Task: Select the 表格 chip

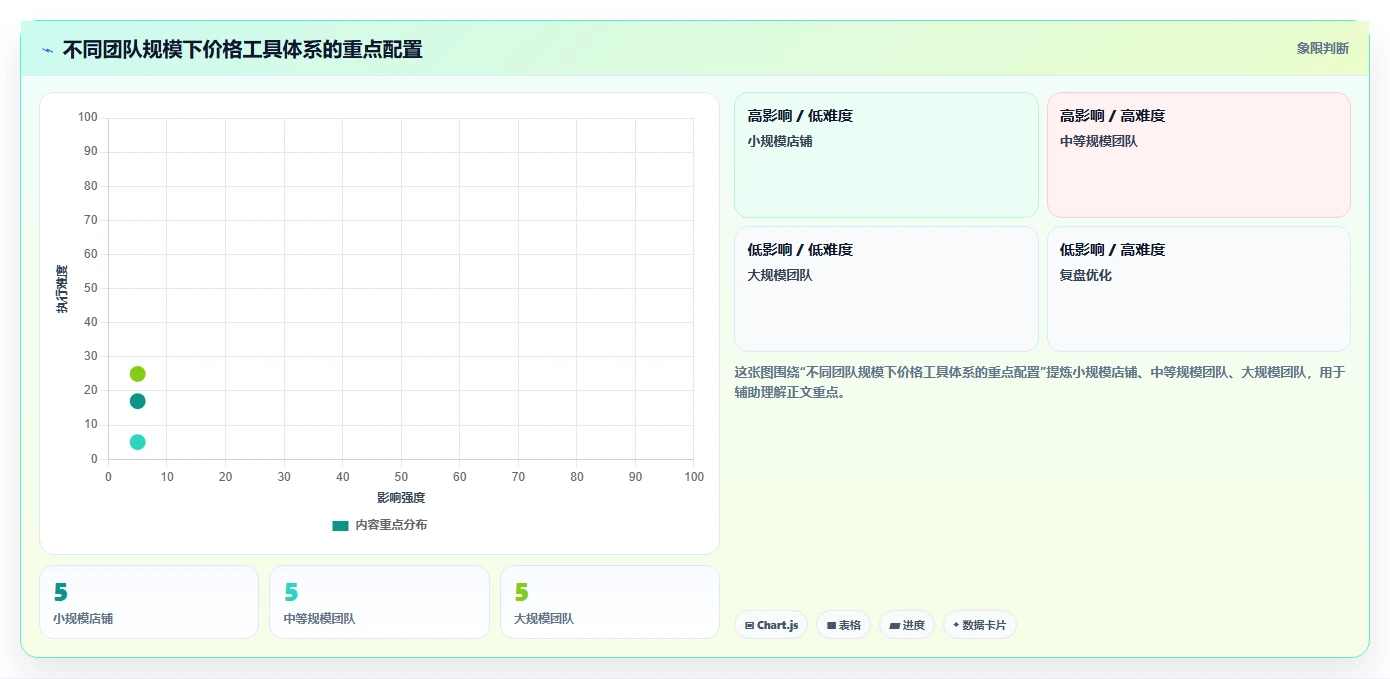Action: pos(843,625)
